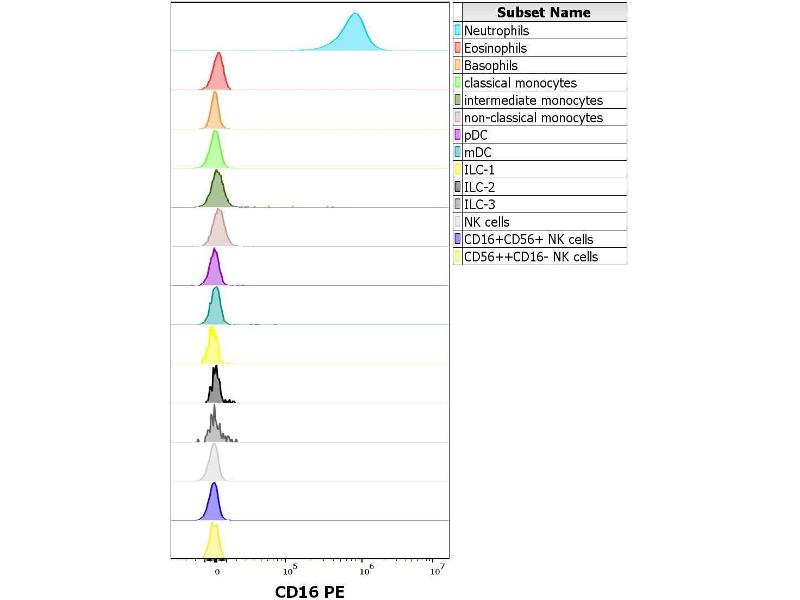The image size is (800, 600).
Task: Click the NK cells light gray swatch
Action: click(x=458, y=221)
